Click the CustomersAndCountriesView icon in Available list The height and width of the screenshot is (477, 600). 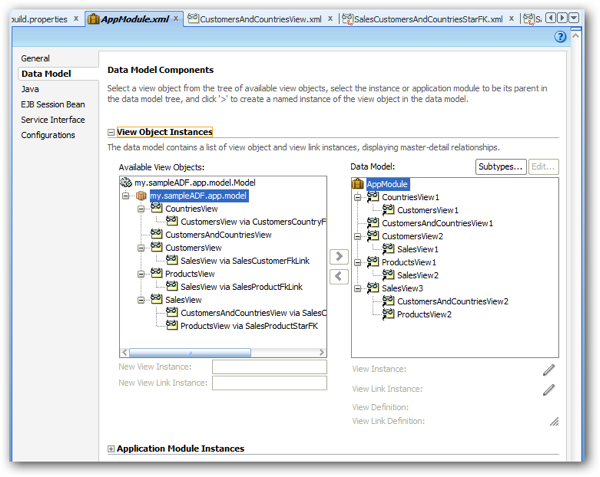(x=157, y=234)
